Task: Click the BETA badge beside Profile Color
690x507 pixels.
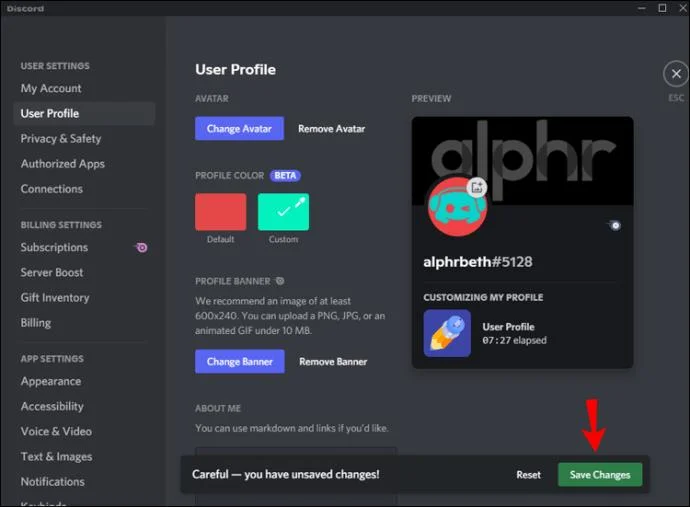Action: coord(285,176)
